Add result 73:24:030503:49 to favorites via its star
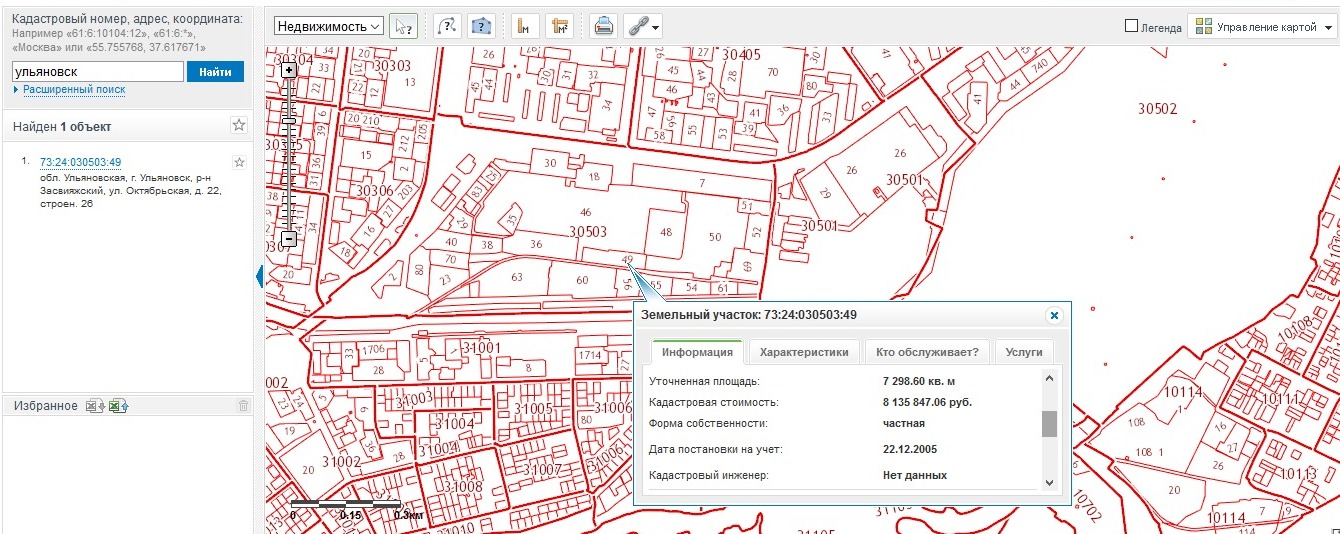Viewport: 1340px width, 534px height. 239,162
